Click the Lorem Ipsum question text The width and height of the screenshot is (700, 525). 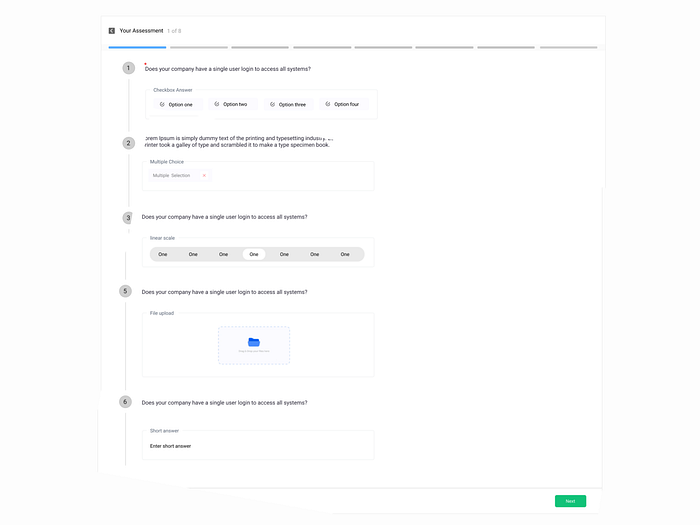pos(238,142)
